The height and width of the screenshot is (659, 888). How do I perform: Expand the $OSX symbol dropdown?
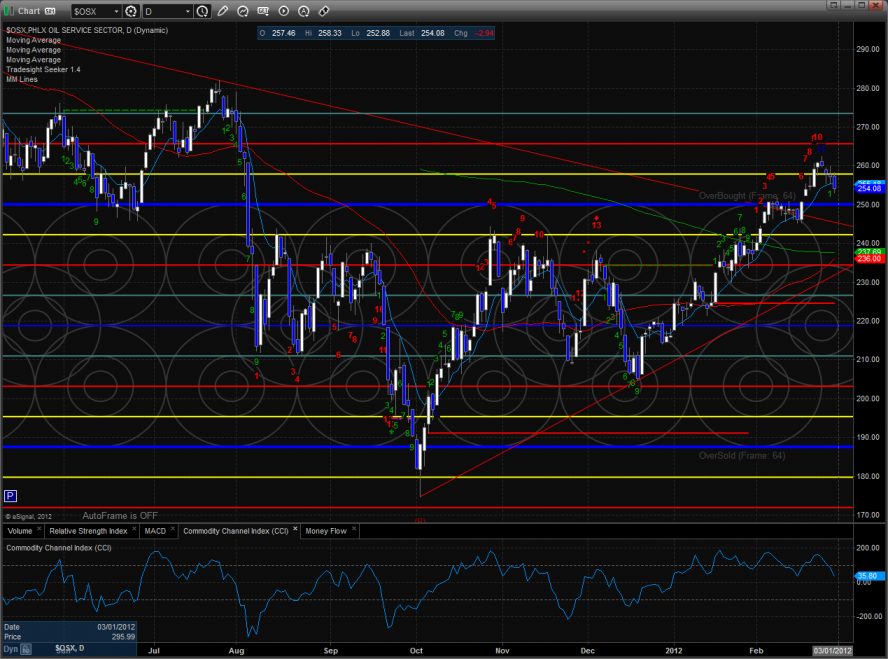tap(114, 11)
